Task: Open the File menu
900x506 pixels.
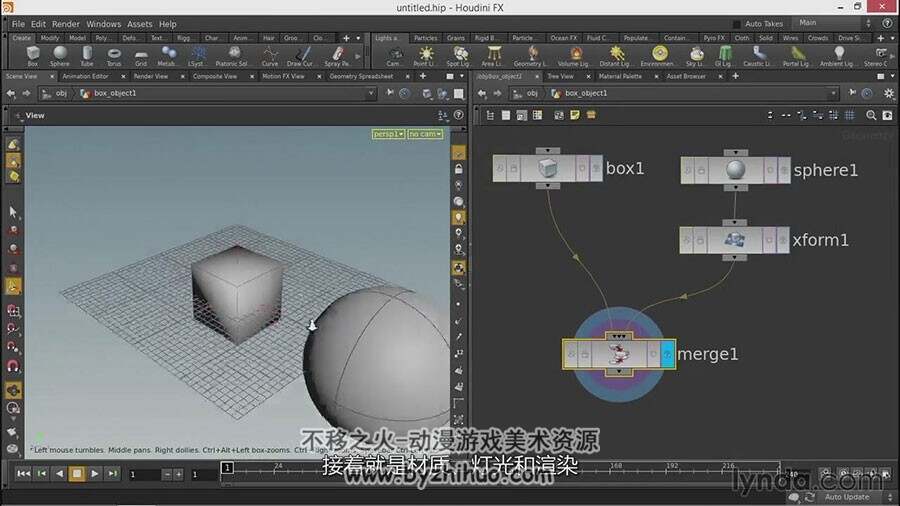Action: pyautogui.click(x=18, y=24)
